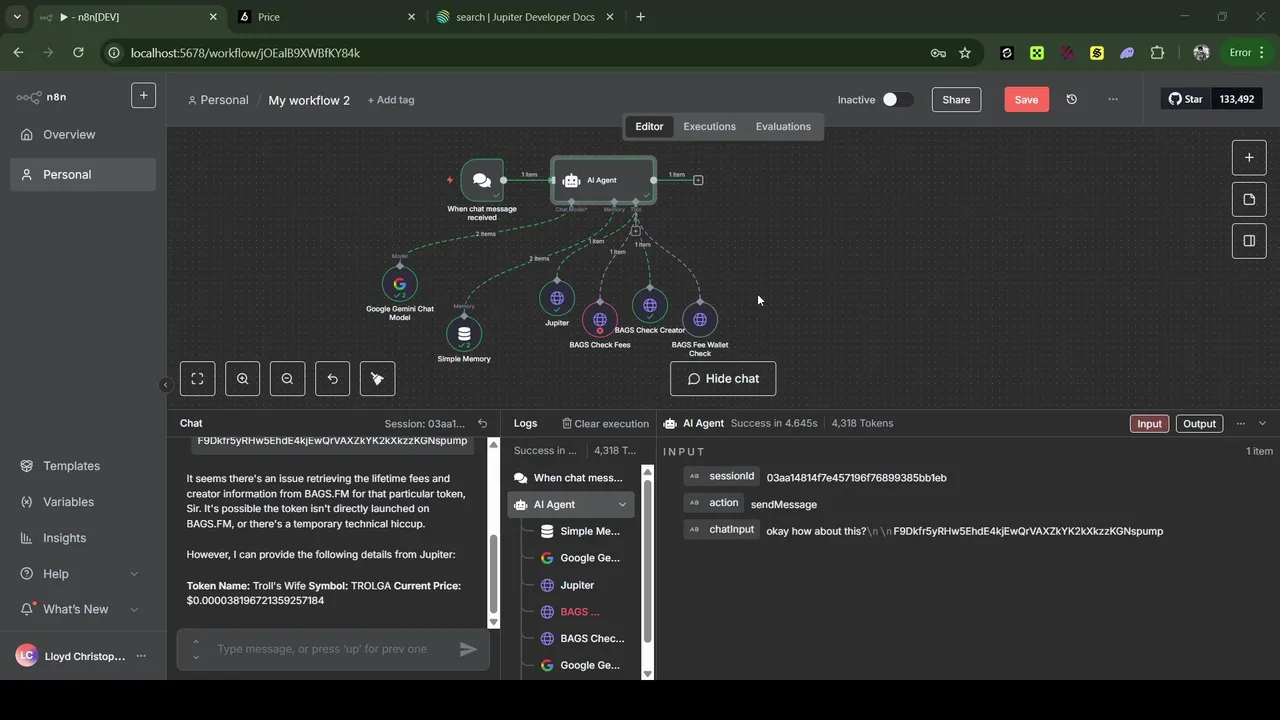Zoom in on the canvas
Image resolution: width=1280 pixels, height=720 pixels.
pyautogui.click(x=242, y=379)
